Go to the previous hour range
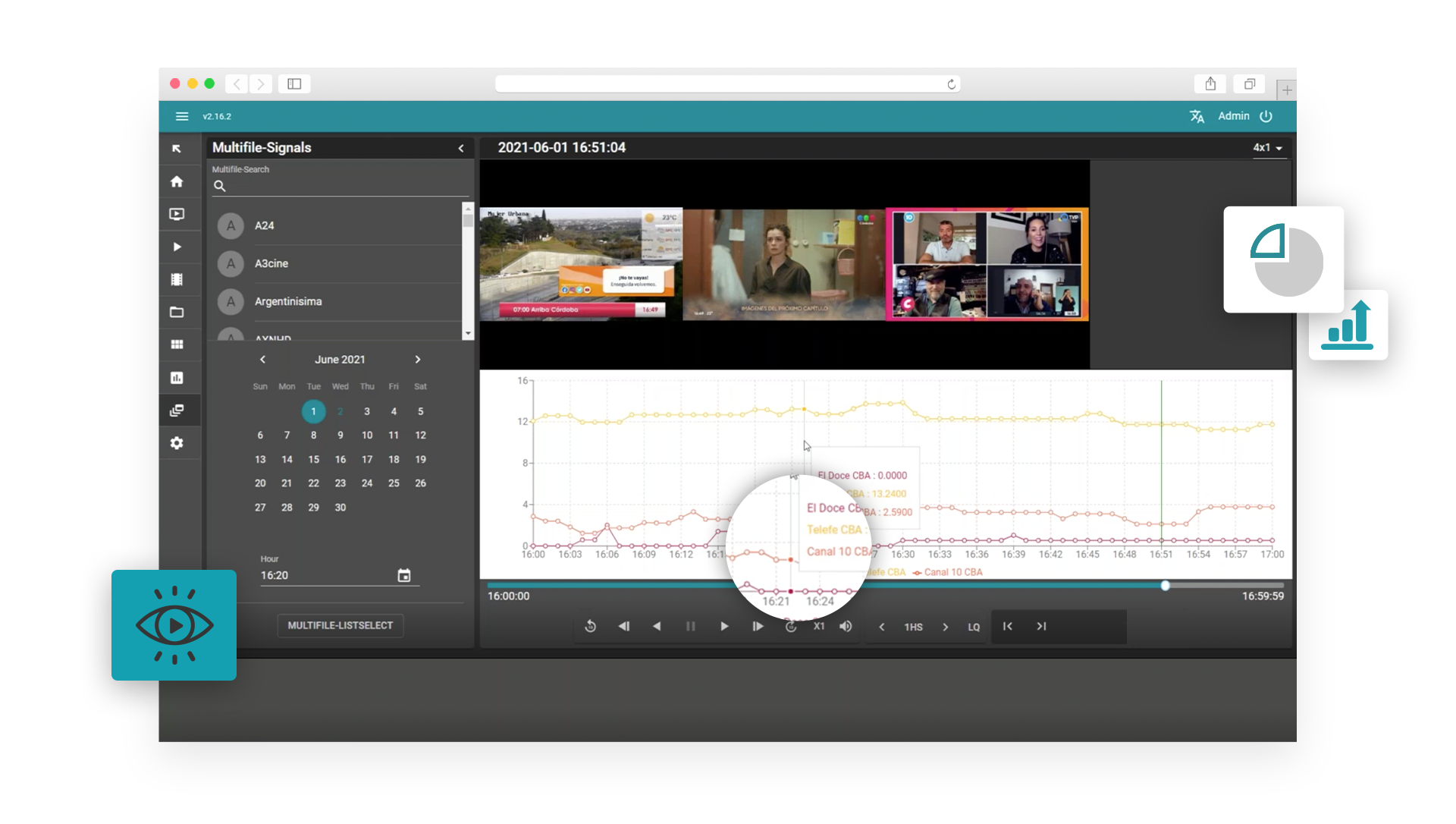This screenshot has height=824, width=1456. [881, 627]
